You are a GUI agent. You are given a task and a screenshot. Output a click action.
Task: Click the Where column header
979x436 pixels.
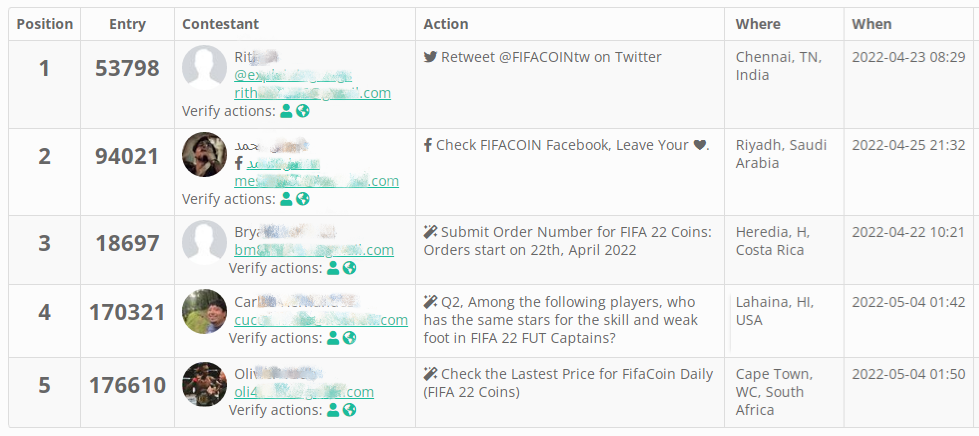point(758,24)
